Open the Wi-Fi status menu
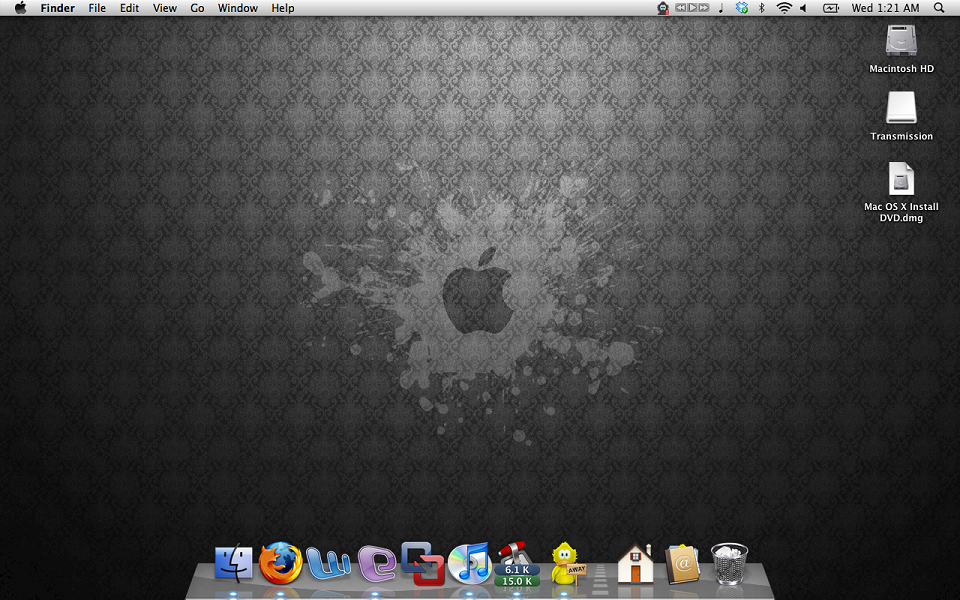 784,8
